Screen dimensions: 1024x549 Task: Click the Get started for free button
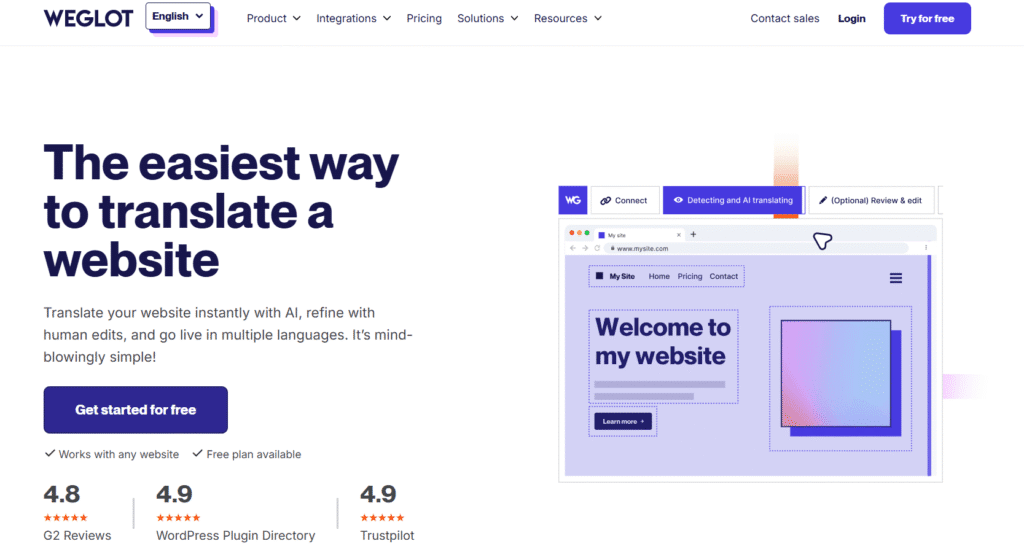click(135, 410)
